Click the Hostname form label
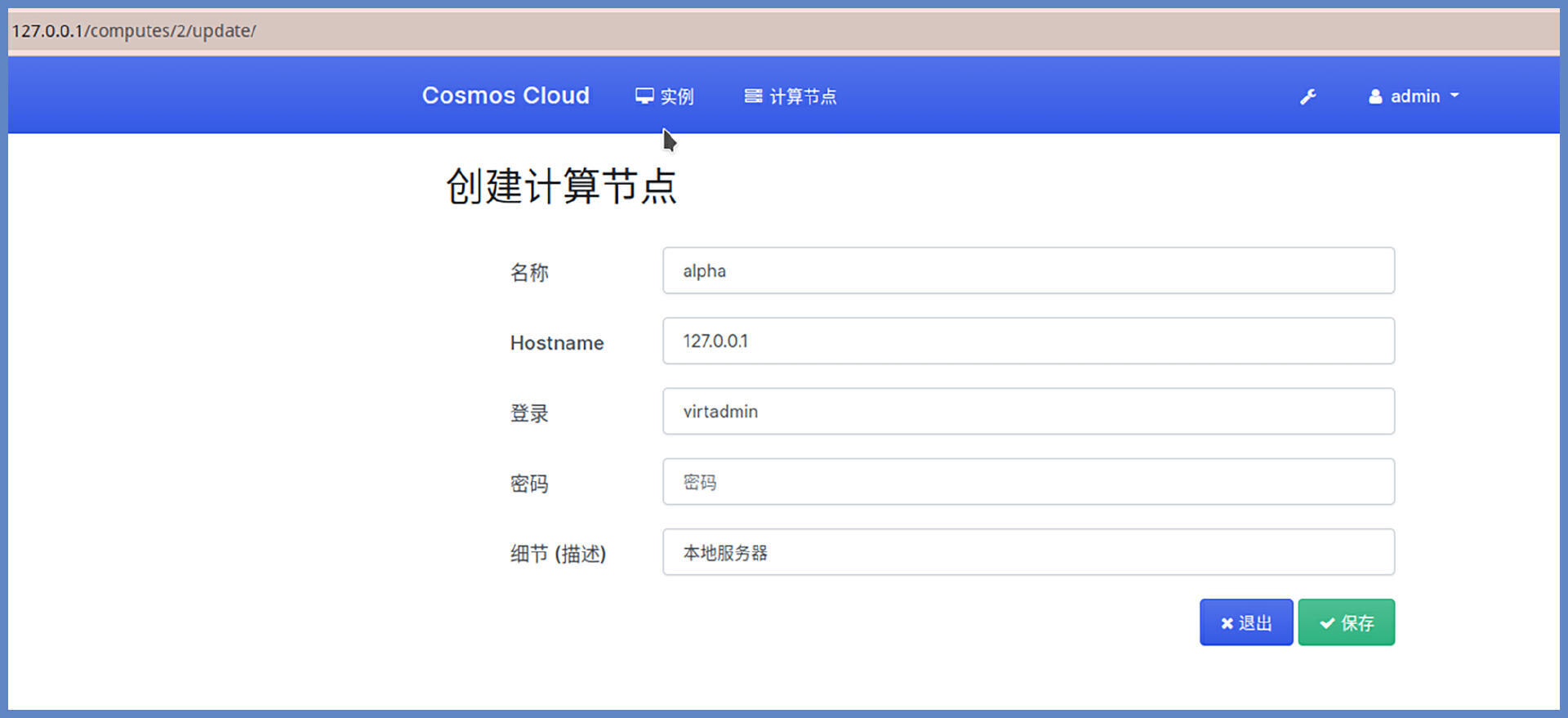The width and height of the screenshot is (1568, 718). (x=557, y=343)
